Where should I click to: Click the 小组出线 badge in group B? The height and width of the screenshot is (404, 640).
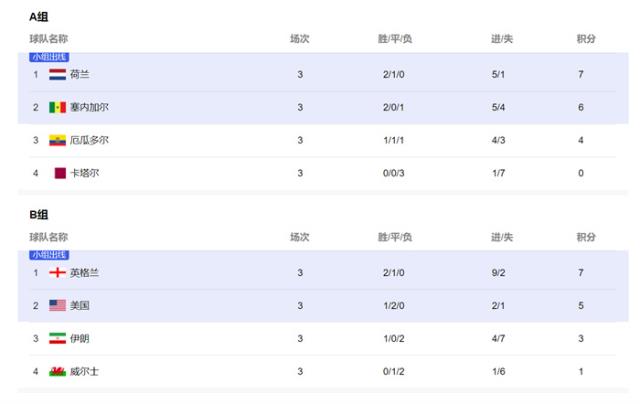click(x=49, y=255)
